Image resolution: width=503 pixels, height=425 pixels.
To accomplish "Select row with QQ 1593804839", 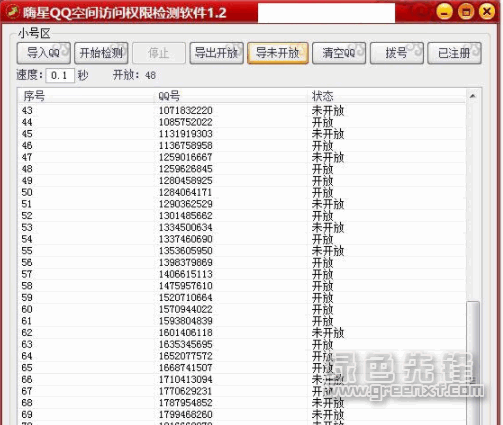I will [242, 321].
